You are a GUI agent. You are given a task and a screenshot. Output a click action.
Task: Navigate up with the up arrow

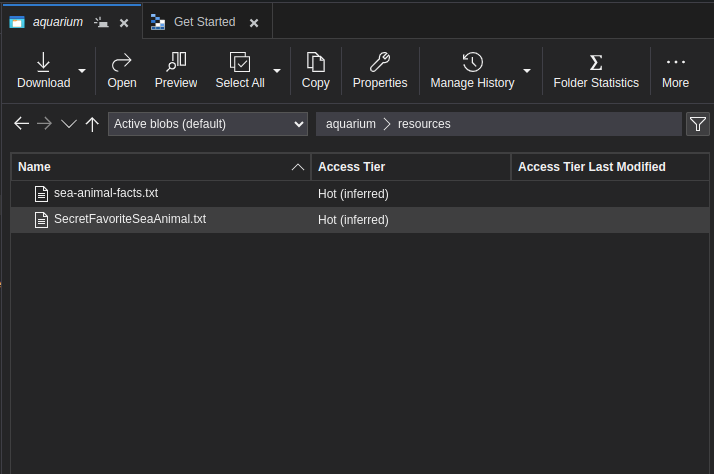coord(92,124)
